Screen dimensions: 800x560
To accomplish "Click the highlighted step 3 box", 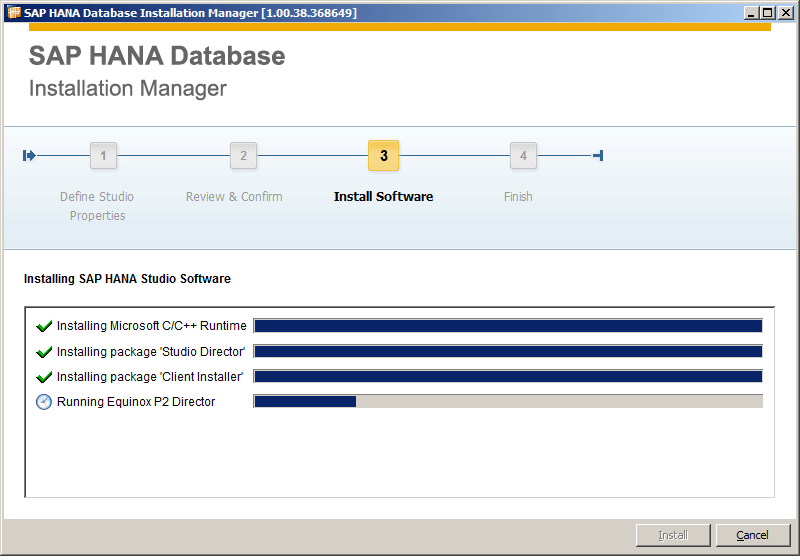I will click(x=383, y=156).
